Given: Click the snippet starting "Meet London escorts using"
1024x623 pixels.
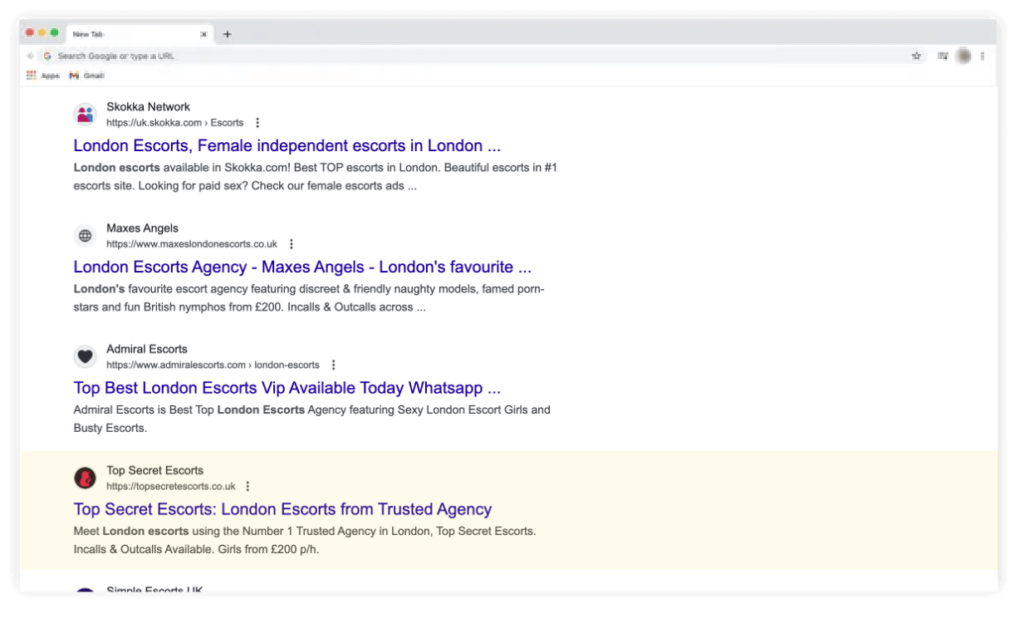Looking at the screenshot, I should 304,541.
